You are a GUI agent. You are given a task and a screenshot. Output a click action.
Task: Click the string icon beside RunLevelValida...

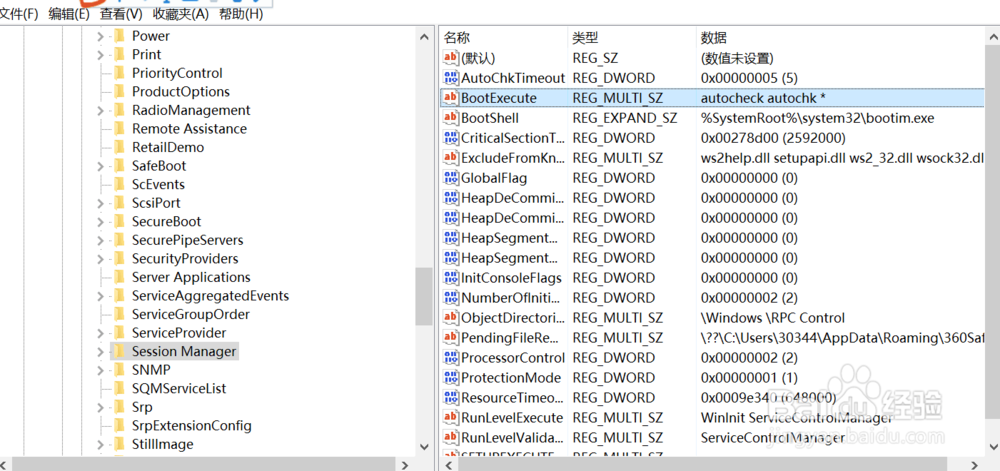[x=451, y=438]
